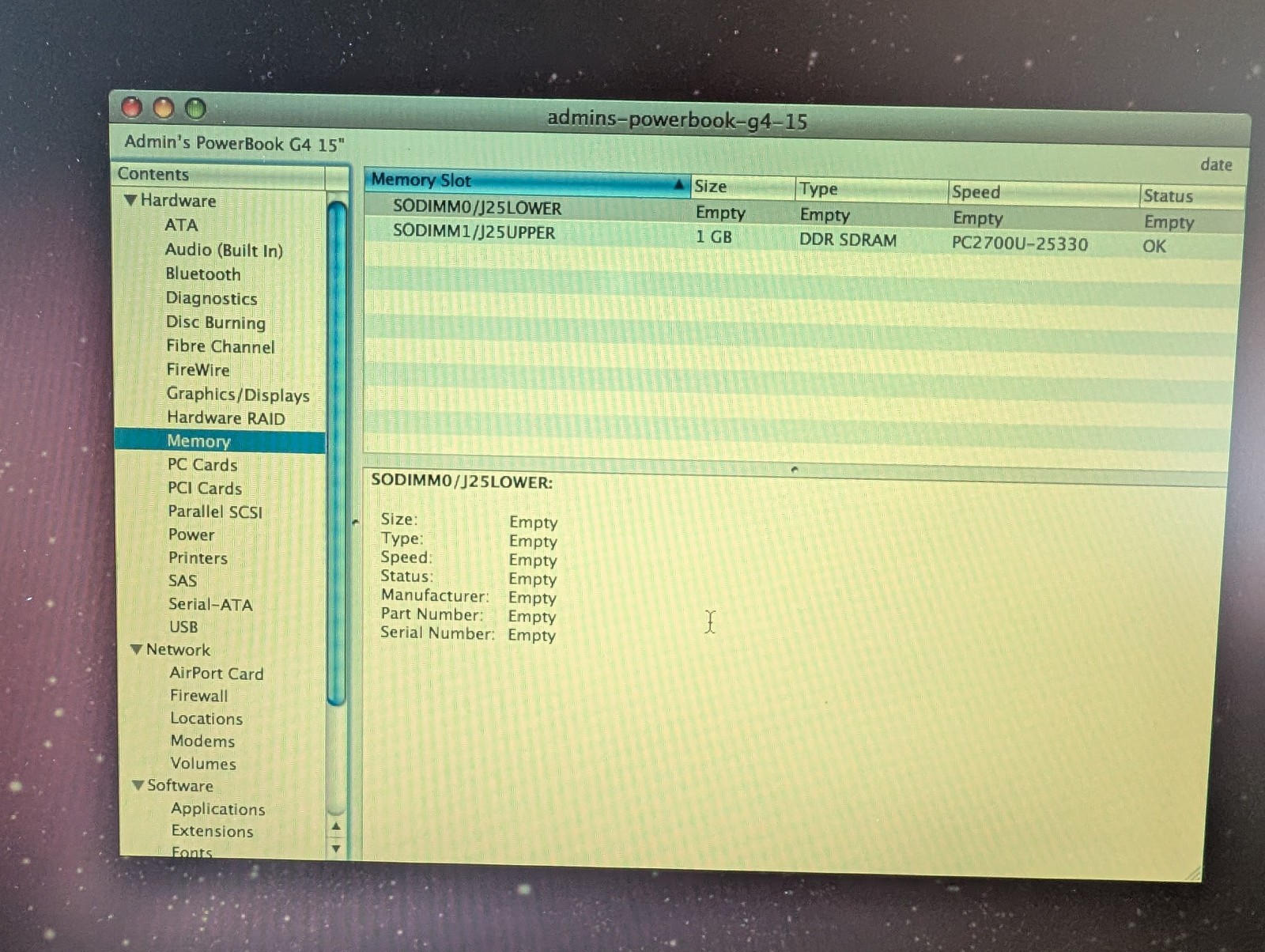
Task: Open the Disc Burning section
Action: coord(216,323)
